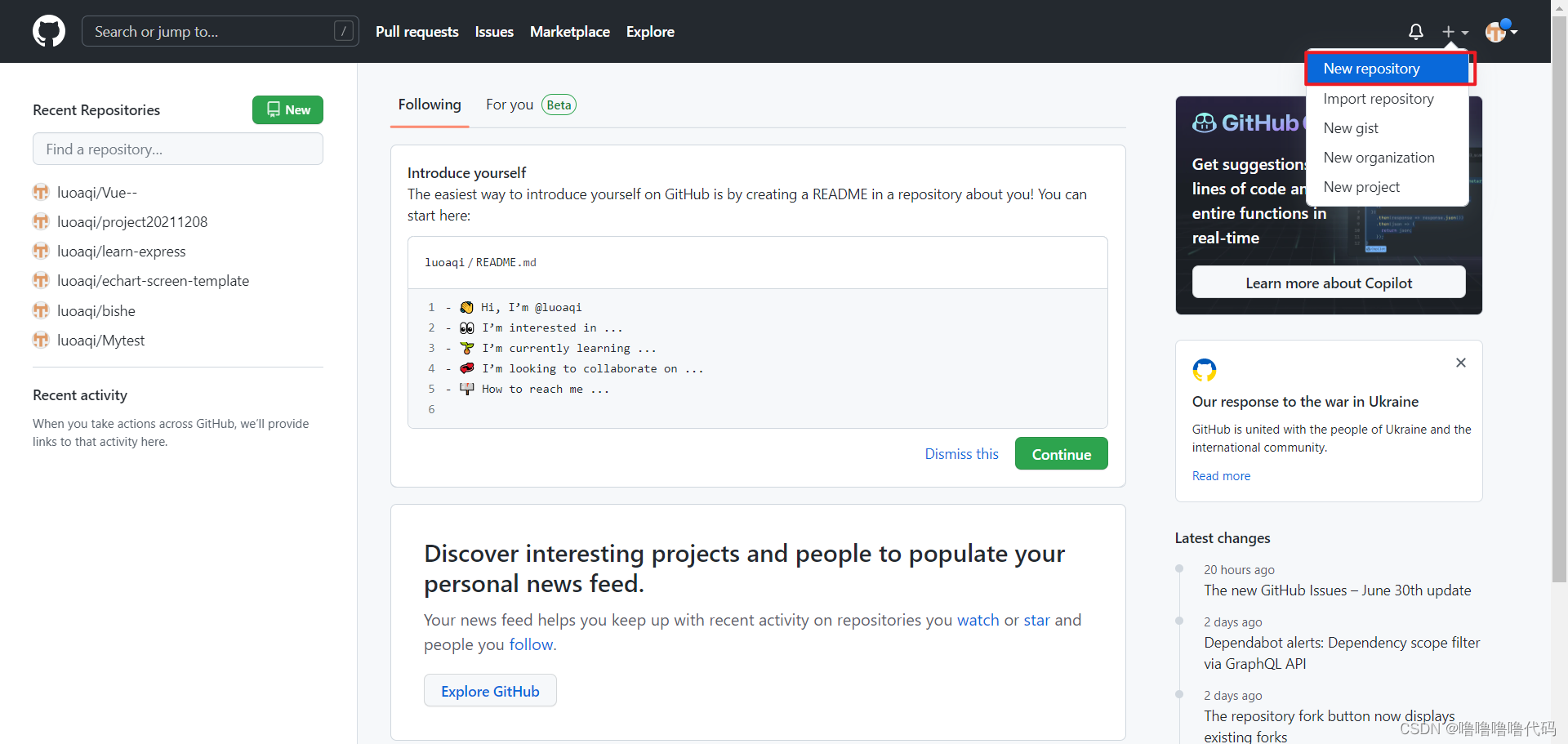Choose New gist option
This screenshot has height=744, width=1568.
click(1351, 128)
